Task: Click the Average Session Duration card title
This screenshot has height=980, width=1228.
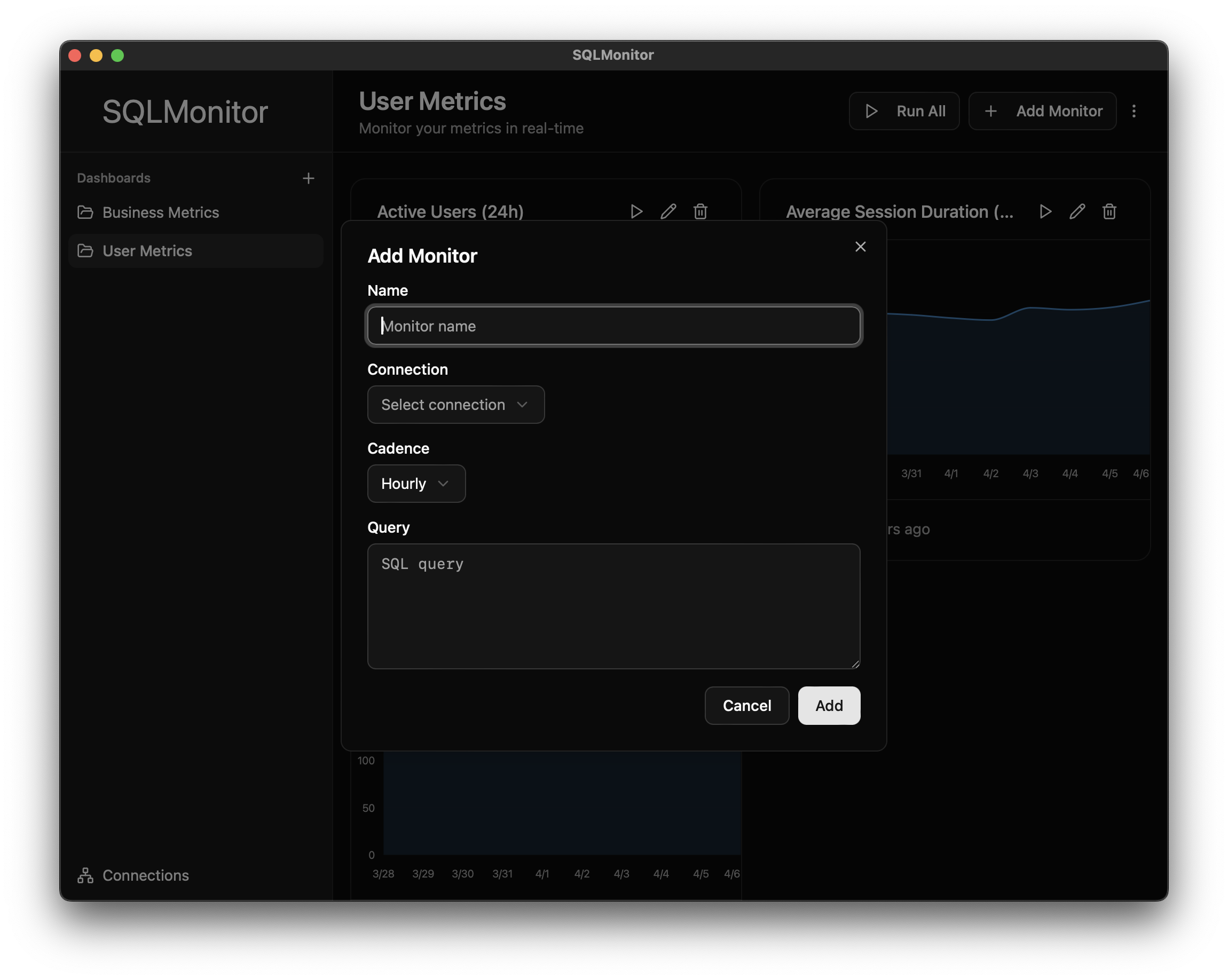Action: point(900,212)
